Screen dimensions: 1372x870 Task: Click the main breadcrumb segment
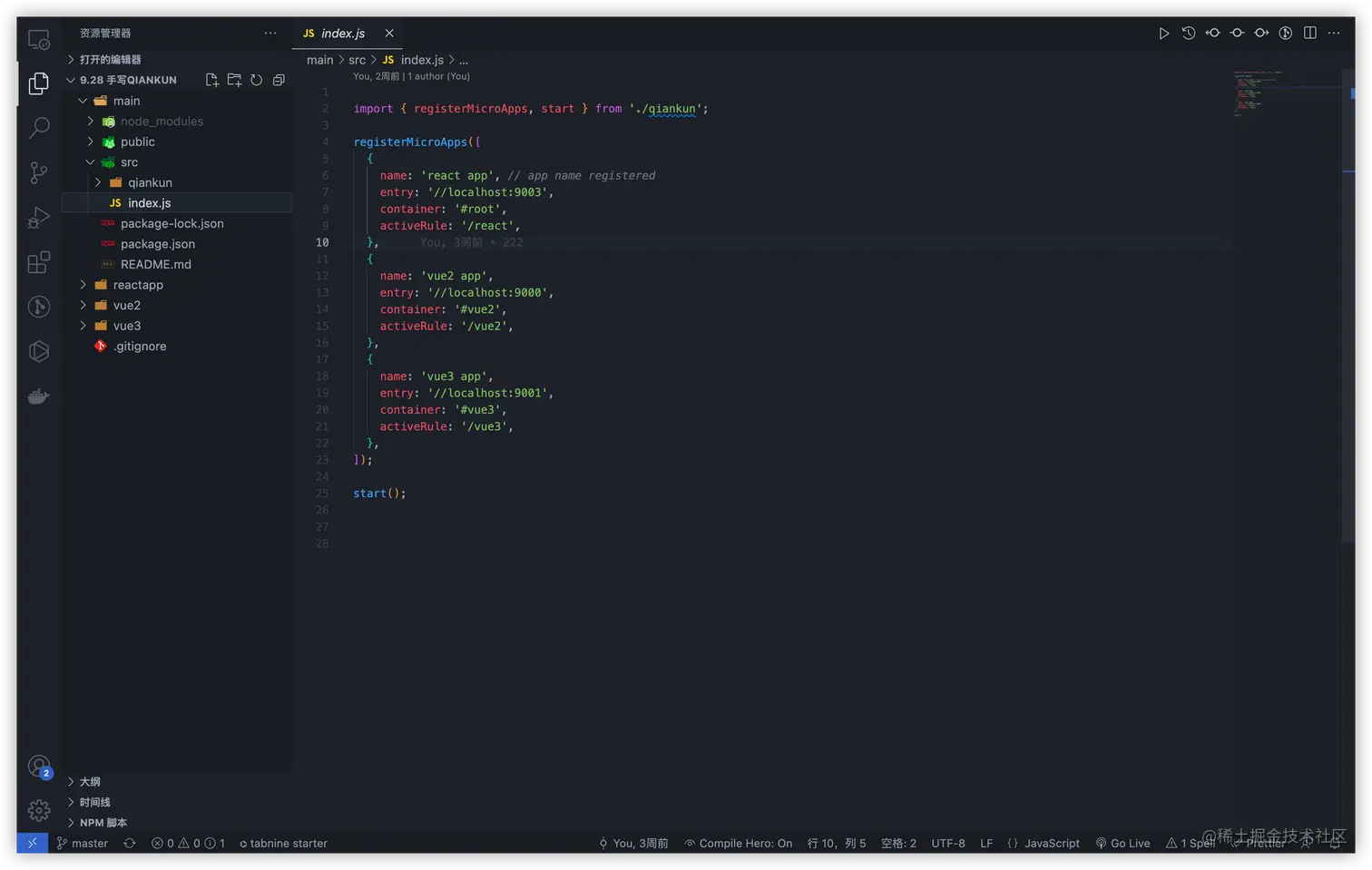click(320, 60)
